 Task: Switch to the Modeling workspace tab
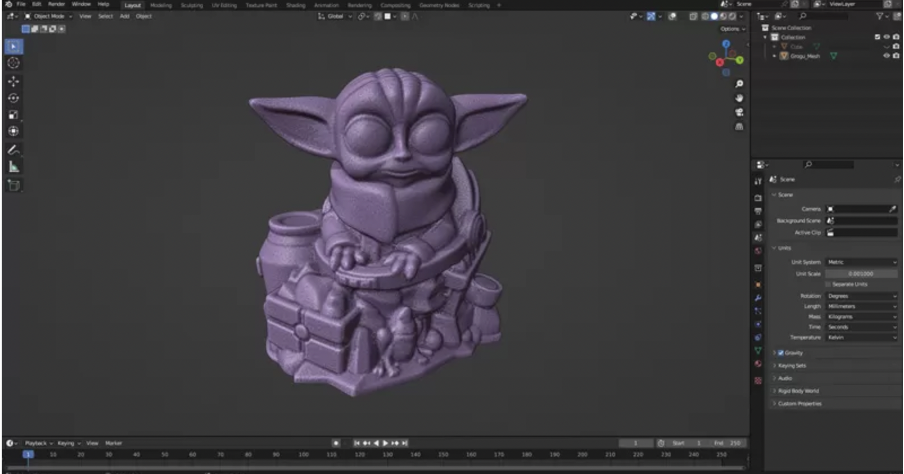click(161, 5)
